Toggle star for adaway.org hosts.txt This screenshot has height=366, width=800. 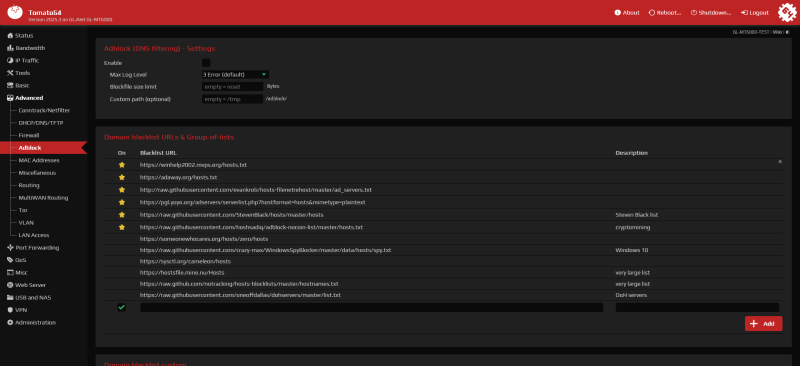[x=121, y=177]
